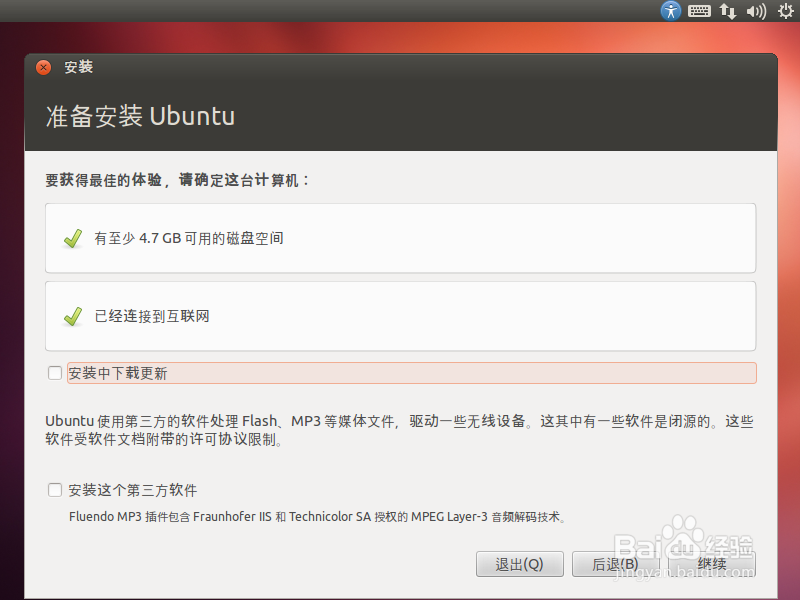The image size is (800, 600).
Task: Click the green checkmark for internet connection
Action: pos(71,316)
